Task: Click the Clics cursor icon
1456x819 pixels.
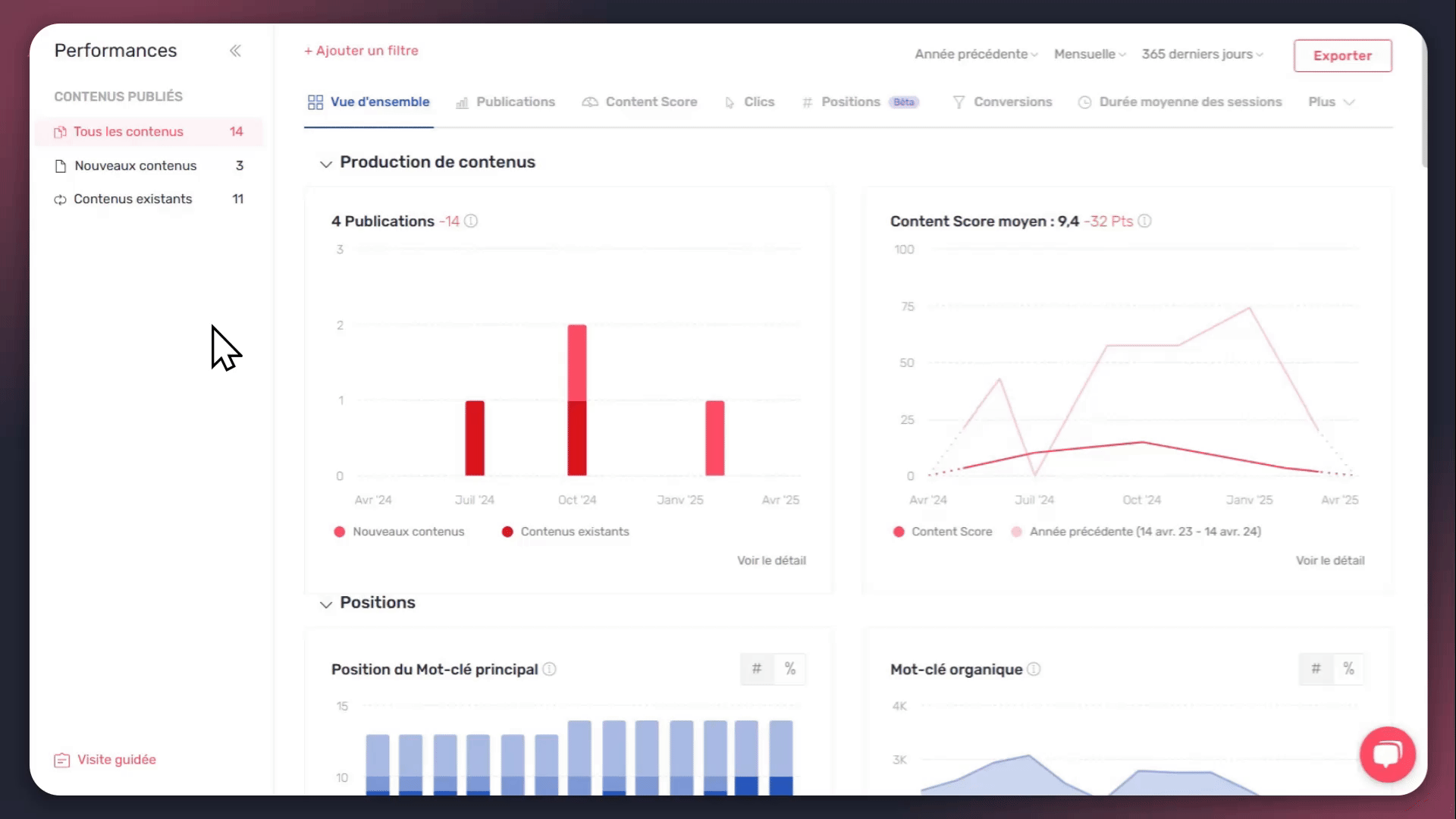Action: coord(730,103)
